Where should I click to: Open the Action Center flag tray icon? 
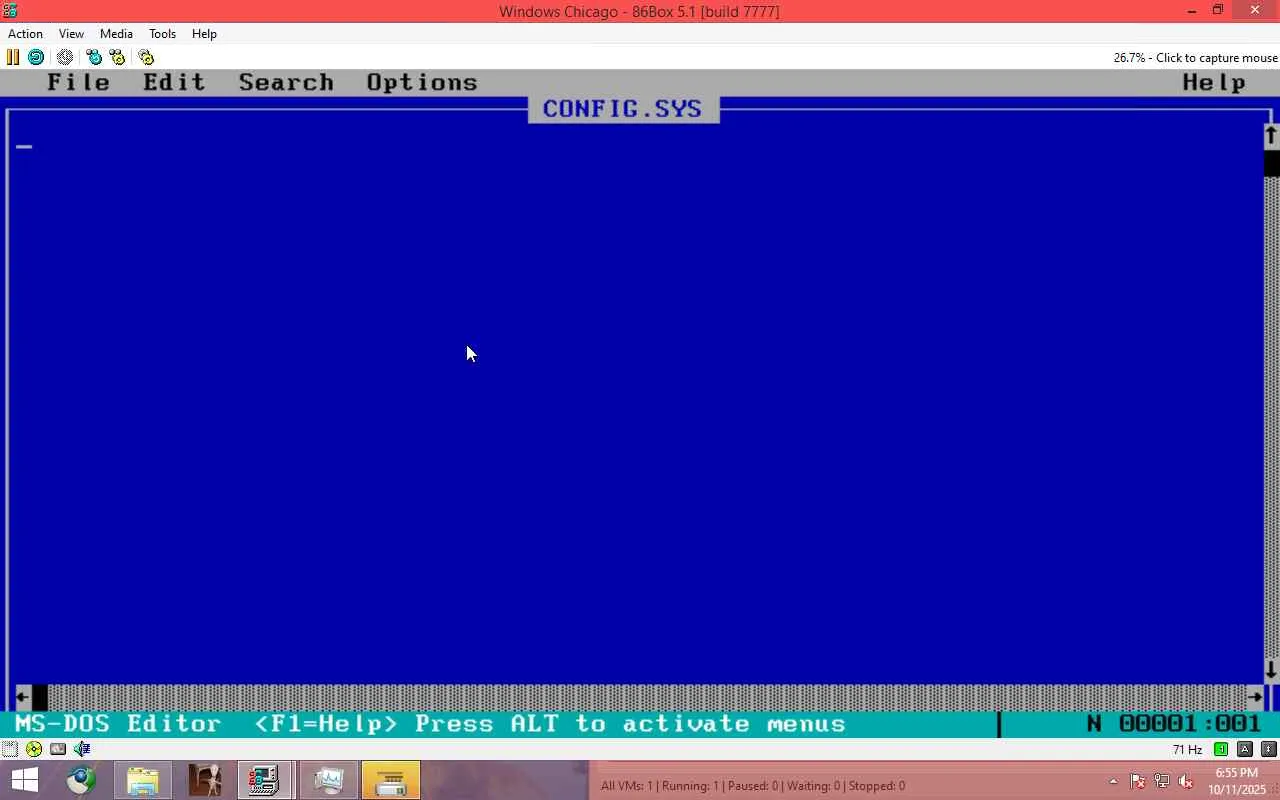[x=1138, y=781]
